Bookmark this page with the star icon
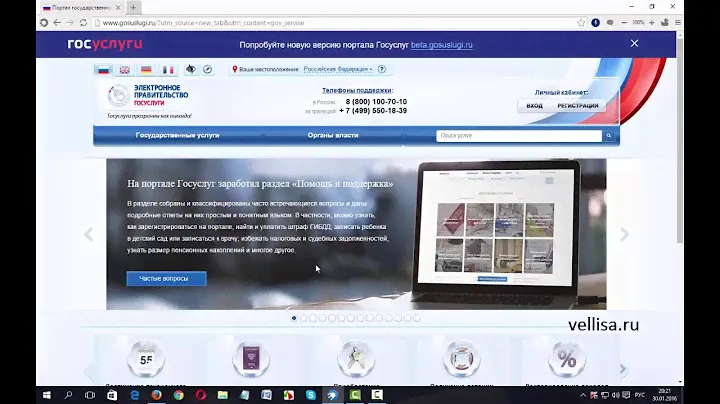 (581, 22)
